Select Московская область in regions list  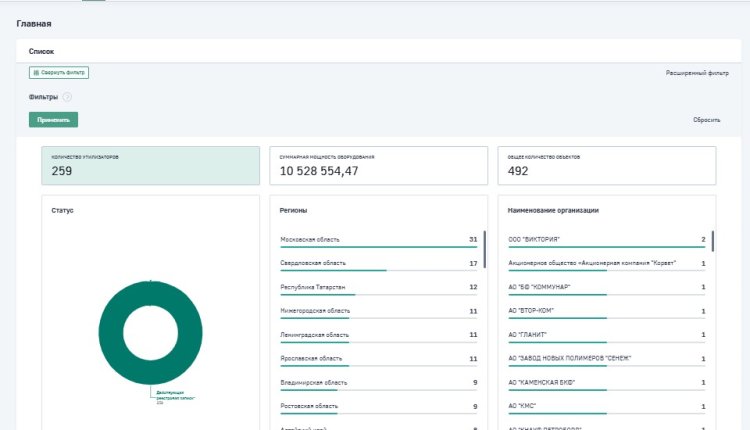click(379, 241)
